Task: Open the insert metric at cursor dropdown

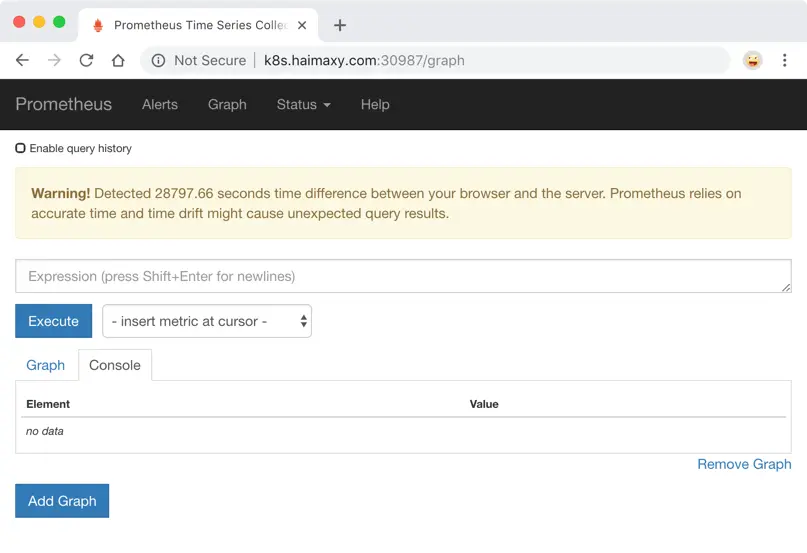Action: tap(207, 321)
